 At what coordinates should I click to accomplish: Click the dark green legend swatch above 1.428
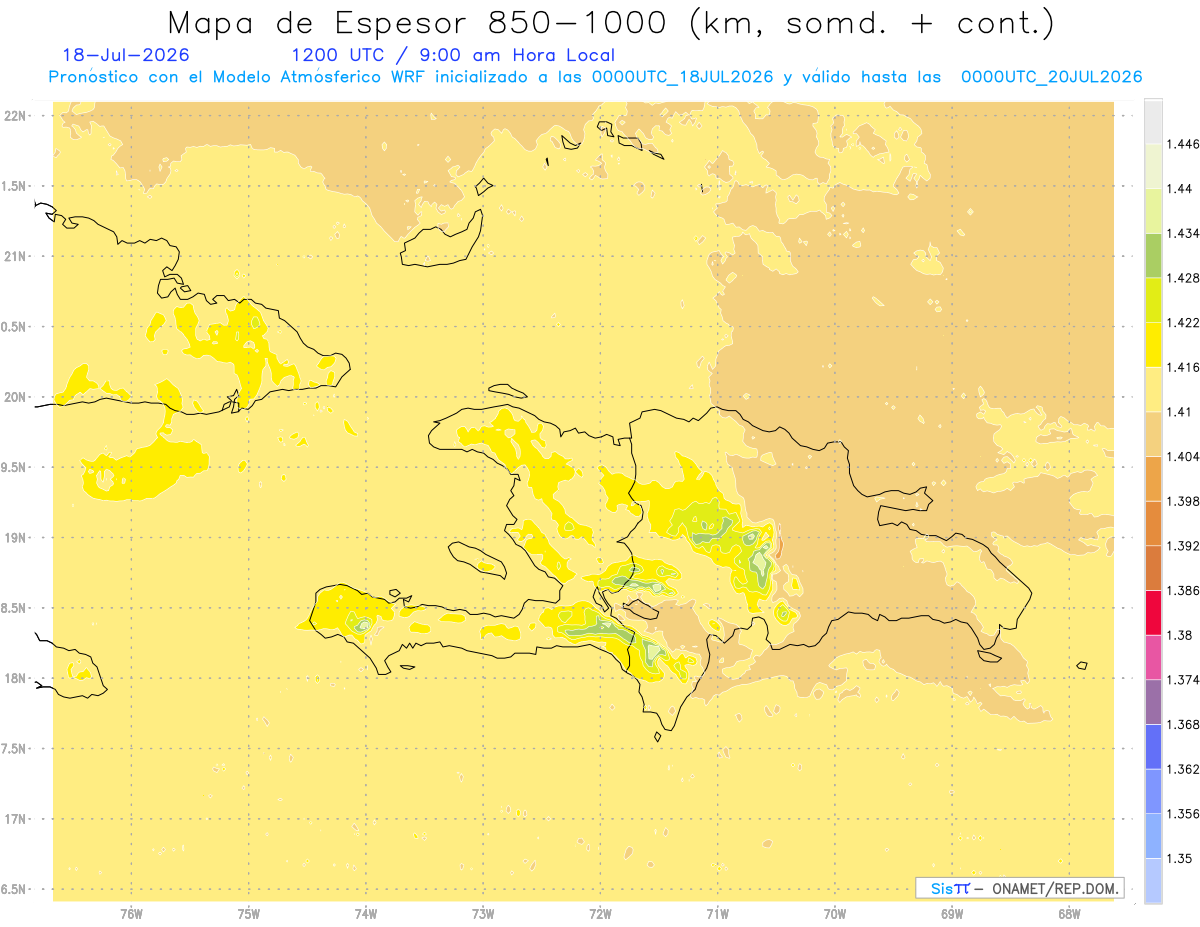click(1153, 255)
